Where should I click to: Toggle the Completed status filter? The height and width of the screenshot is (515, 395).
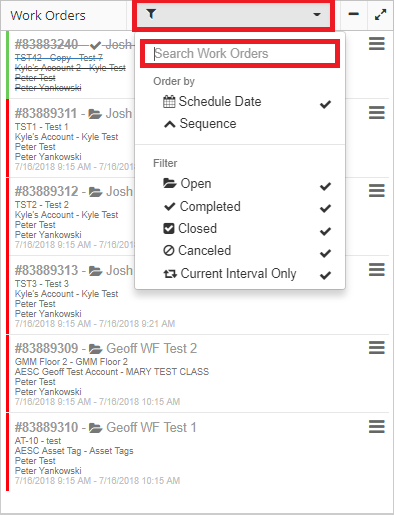[240, 207]
